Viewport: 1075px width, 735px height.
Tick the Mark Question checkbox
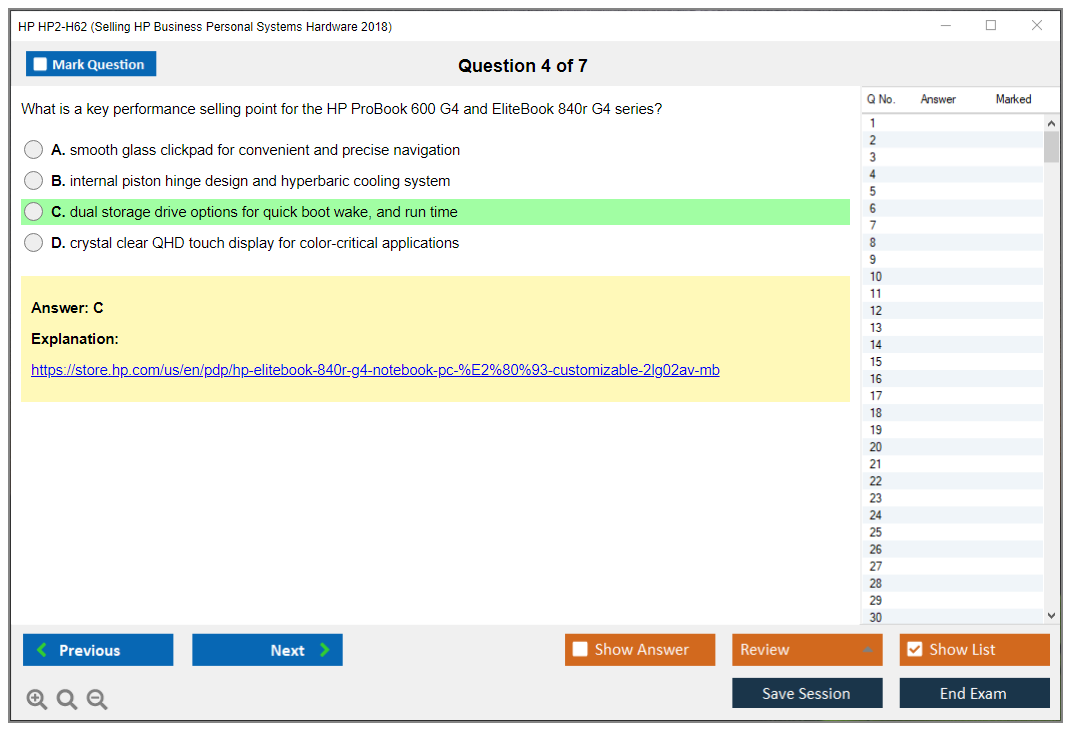[41, 65]
